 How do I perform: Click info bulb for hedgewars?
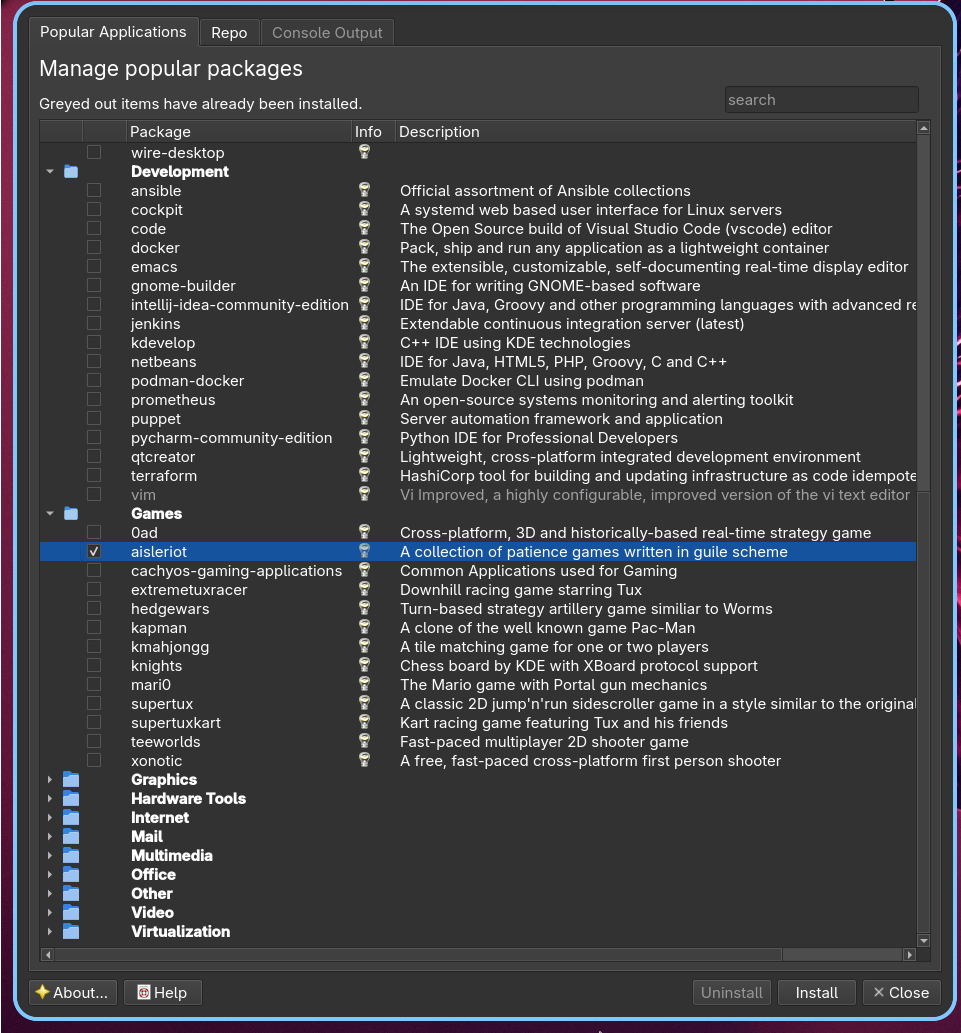[x=364, y=608]
